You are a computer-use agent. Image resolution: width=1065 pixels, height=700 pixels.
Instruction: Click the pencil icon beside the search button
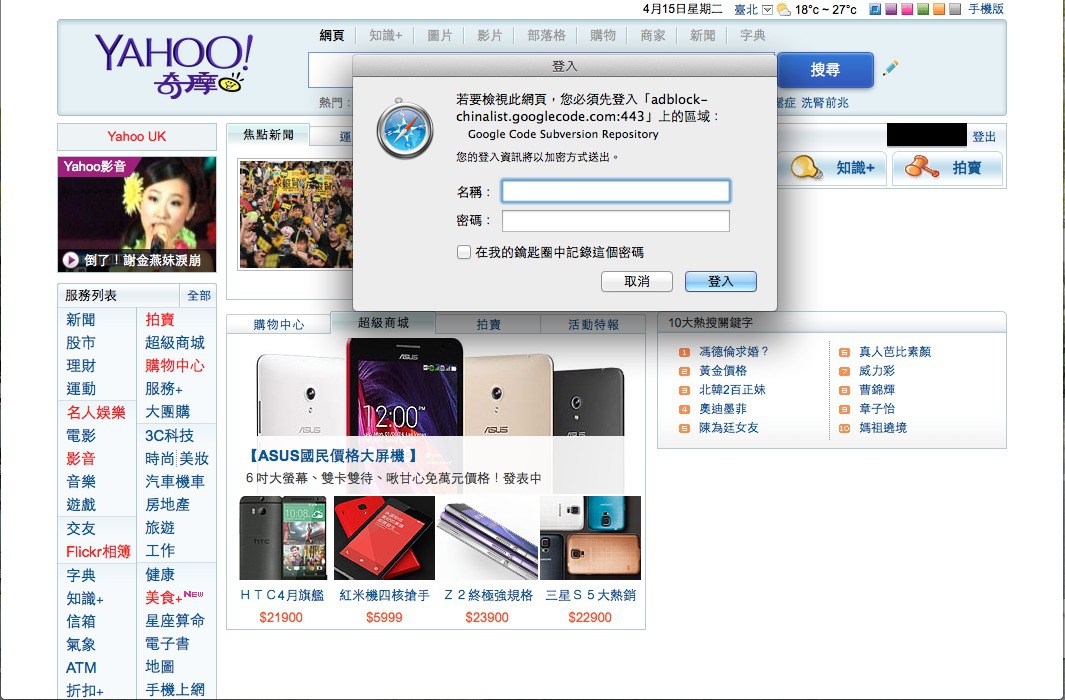coord(890,68)
